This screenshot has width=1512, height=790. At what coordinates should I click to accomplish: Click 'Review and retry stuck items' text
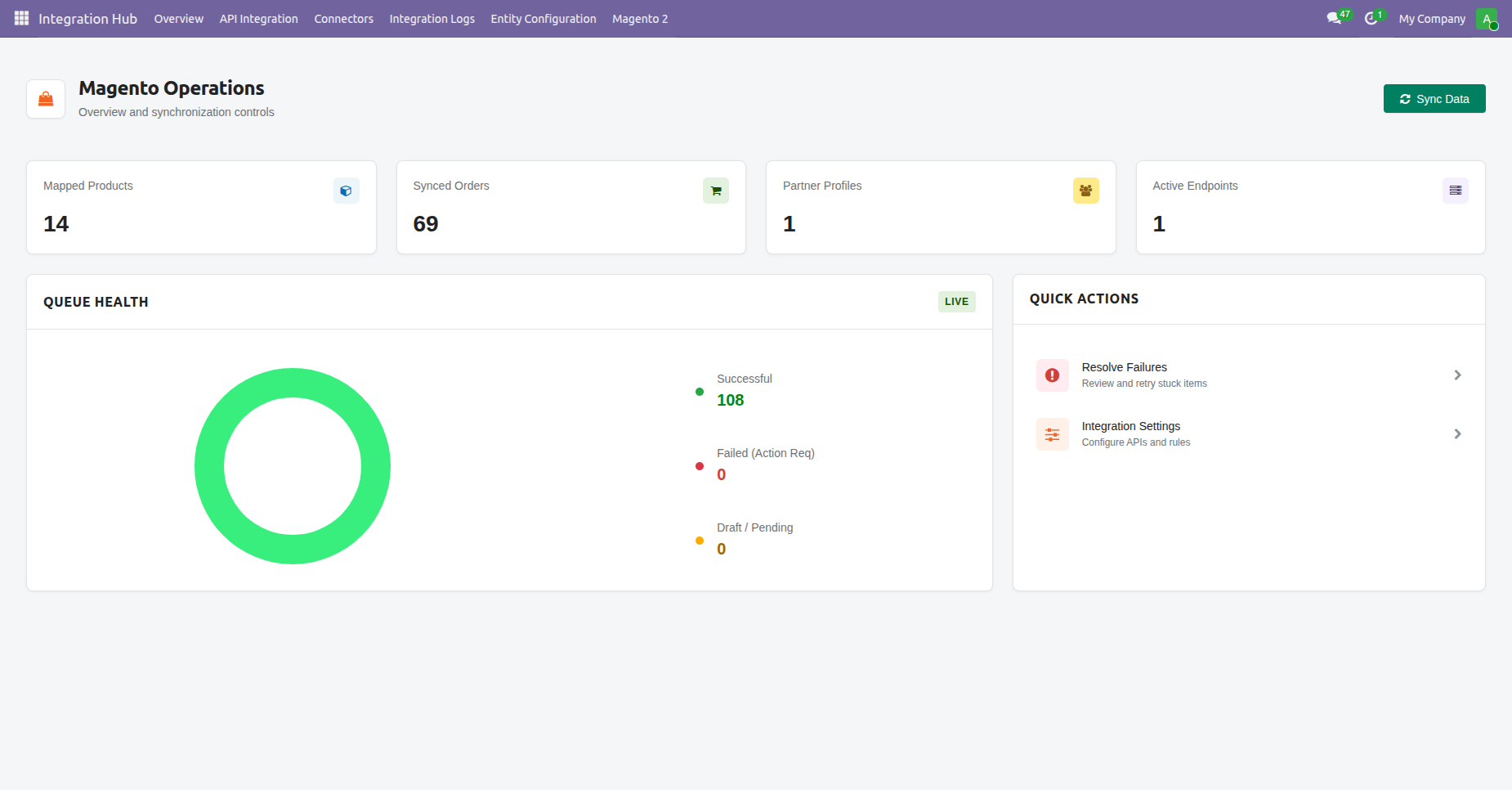[x=1144, y=384]
